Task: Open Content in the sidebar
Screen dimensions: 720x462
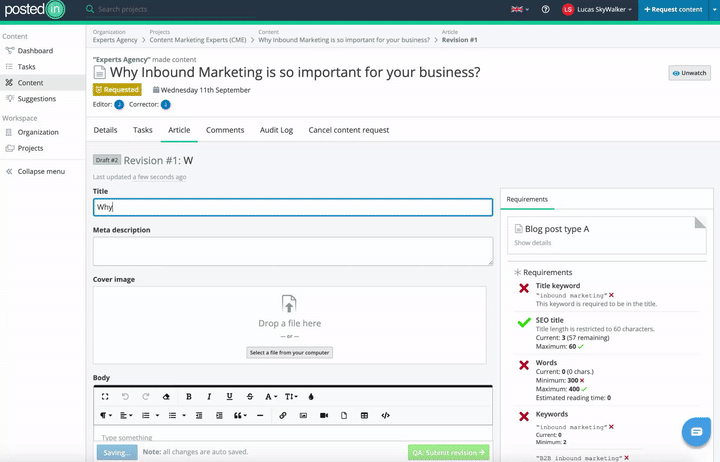Action: tap(30, 83)
